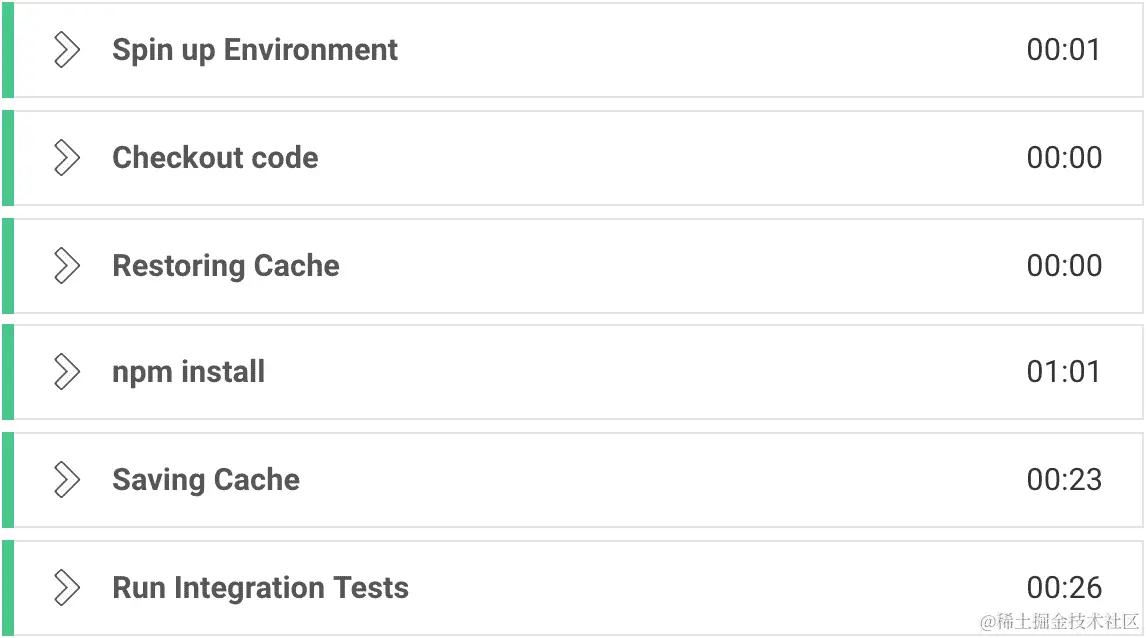Click the green status bar of npm install
The width and height of the screenshot is (1146, 638).
[x=7, y=372]
